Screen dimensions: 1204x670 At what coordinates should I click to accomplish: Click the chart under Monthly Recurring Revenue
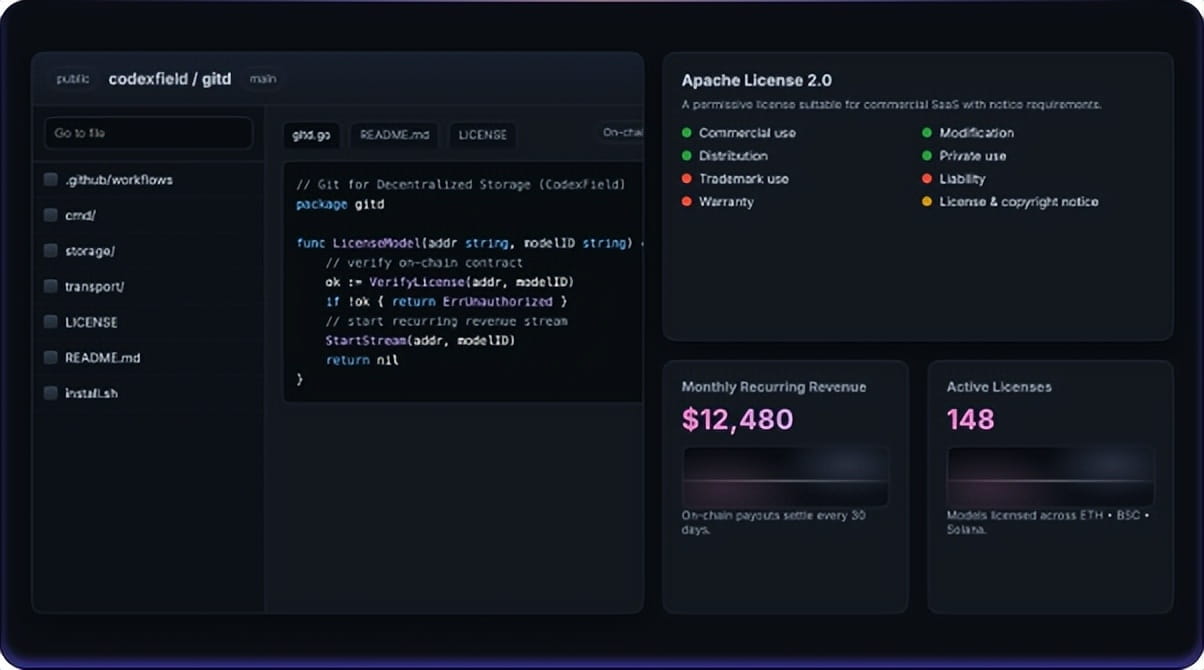785,477
